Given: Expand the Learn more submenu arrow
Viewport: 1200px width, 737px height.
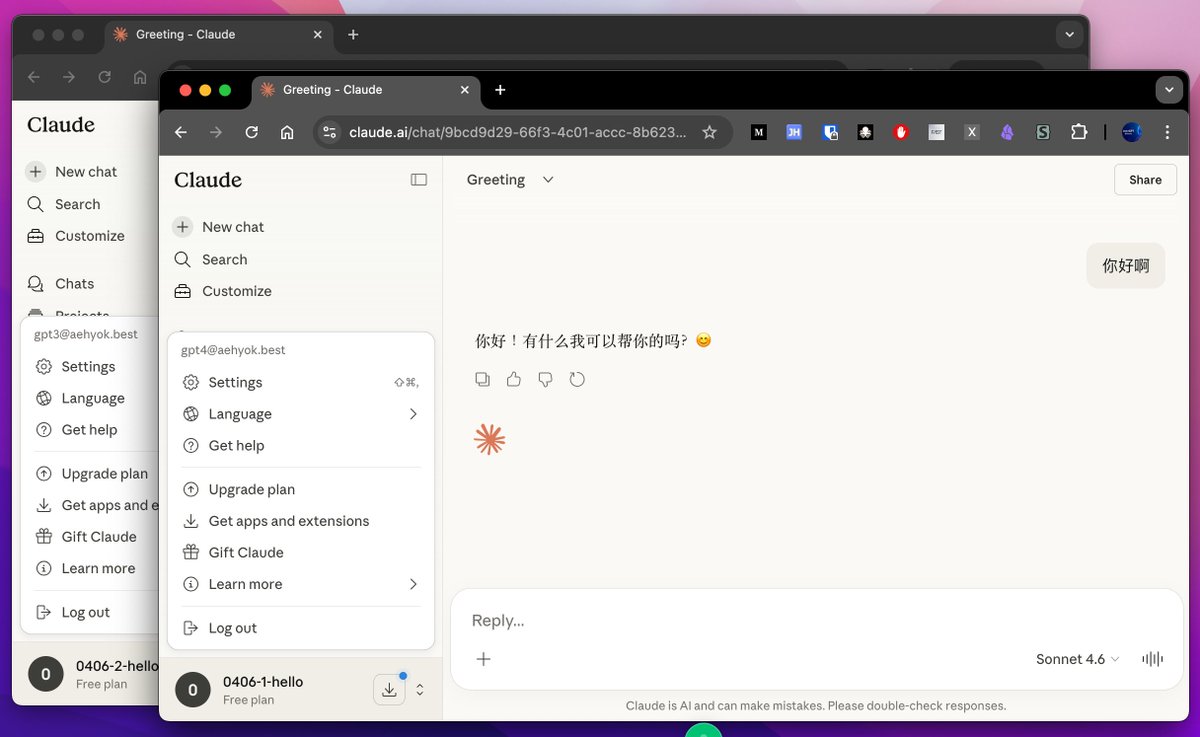Looking at the screenshot, I should click(413, 584).
